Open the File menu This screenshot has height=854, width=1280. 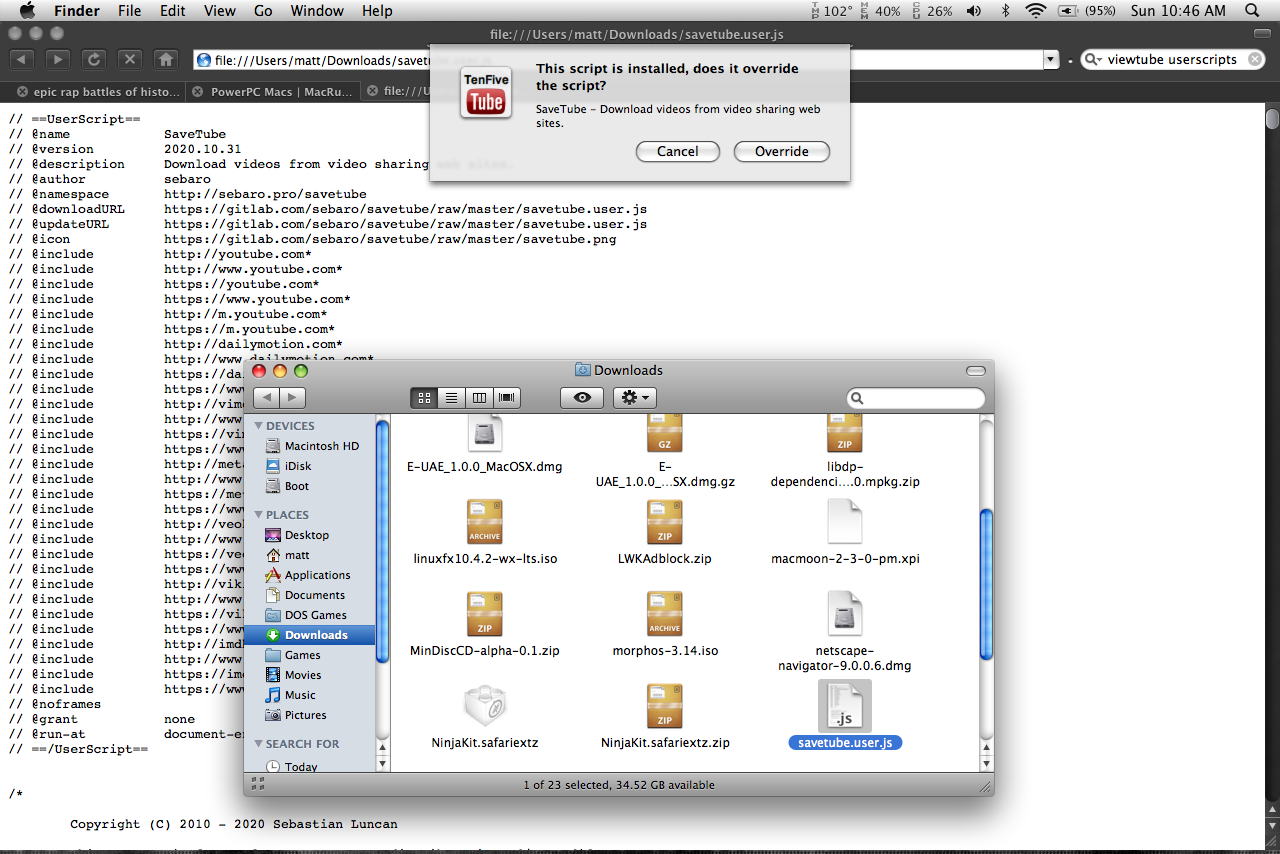[129, 11]
